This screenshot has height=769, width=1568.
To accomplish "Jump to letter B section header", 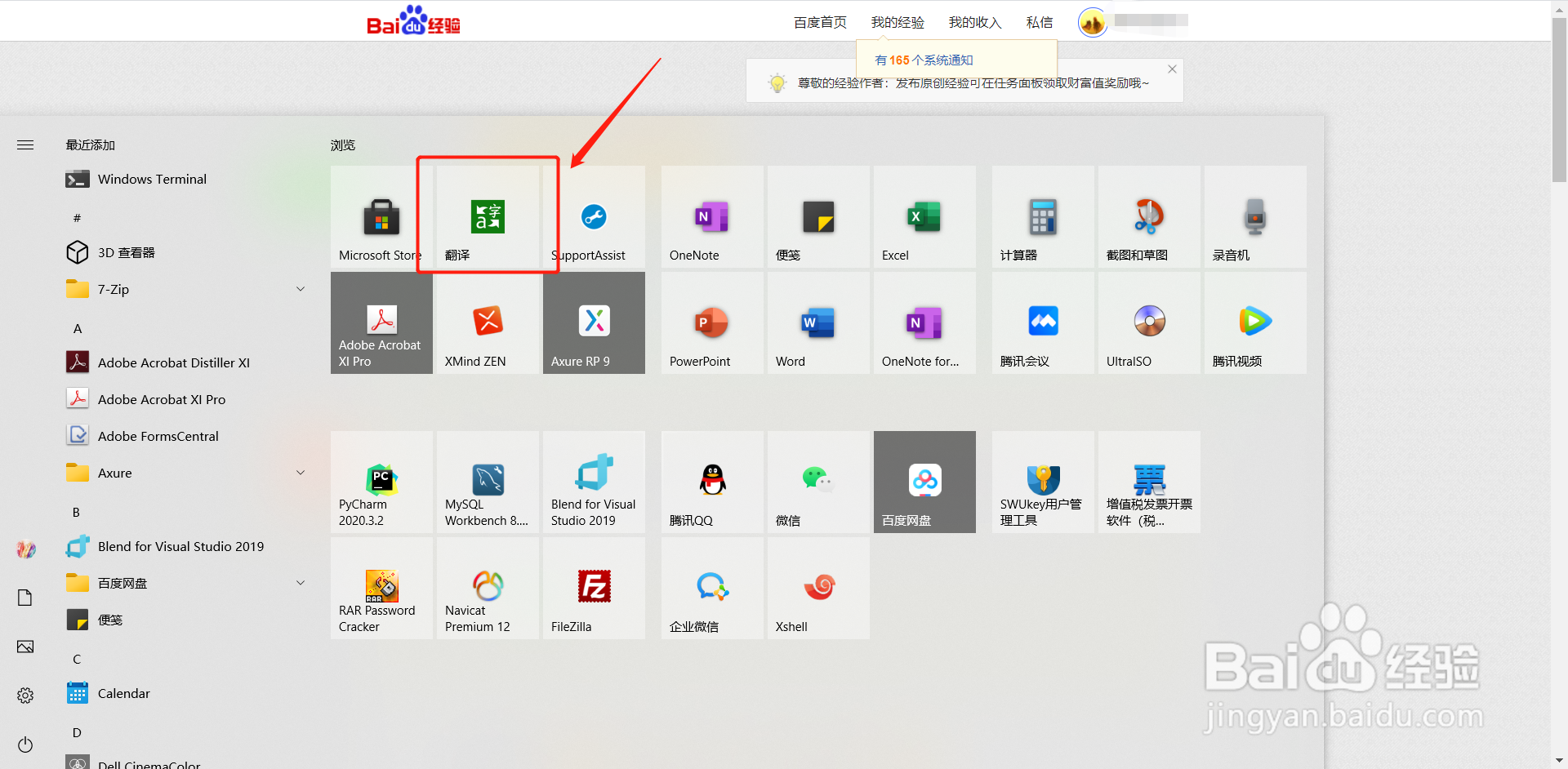I will coord(77,512).
